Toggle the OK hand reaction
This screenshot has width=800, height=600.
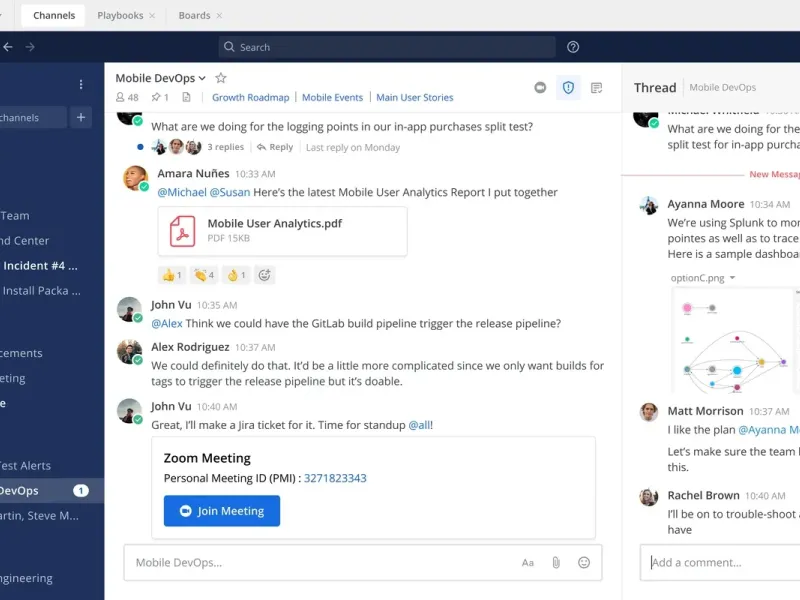tap(236, 276)
